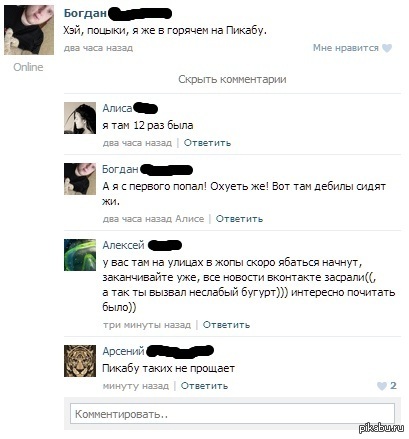Viewport: 409px width, 439px height.
Task: Open Алиса's name link
Action: point(117,108)
